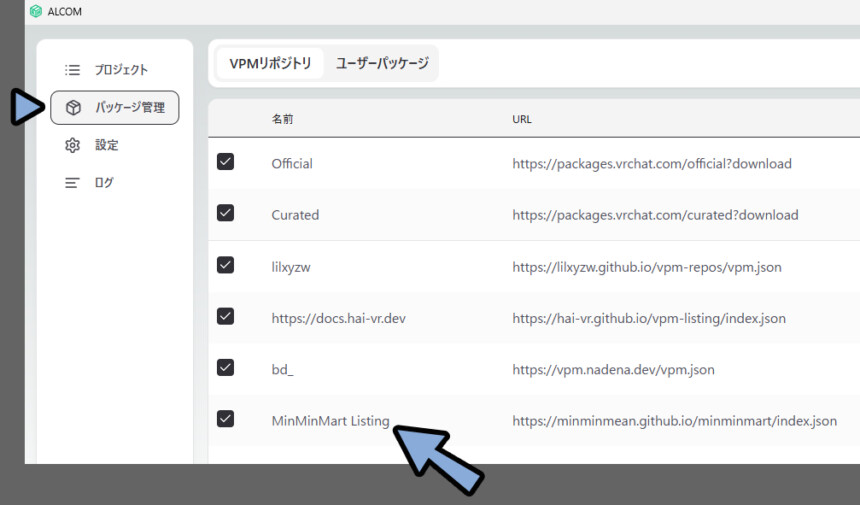860x505 pixels.
Task: Click the ALCOM window title text
Action: click(65, 12)
